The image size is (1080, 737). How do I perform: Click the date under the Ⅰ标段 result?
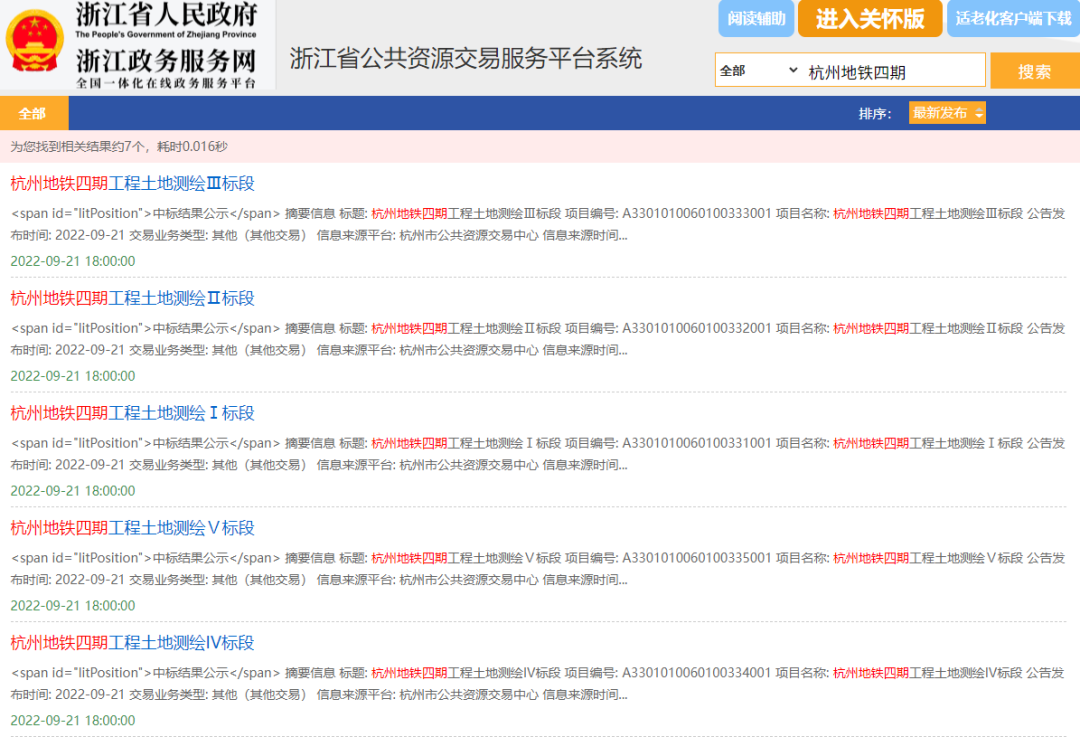tap(73, 491)
